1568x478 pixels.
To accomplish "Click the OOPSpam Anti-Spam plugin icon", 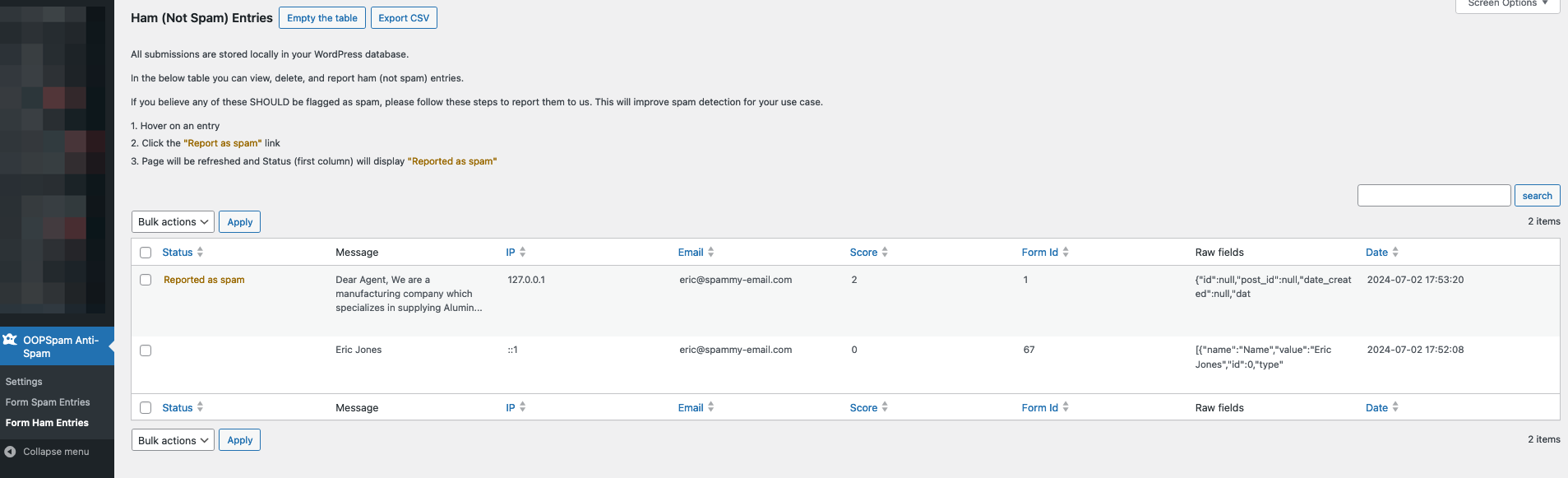I will 10,340.
